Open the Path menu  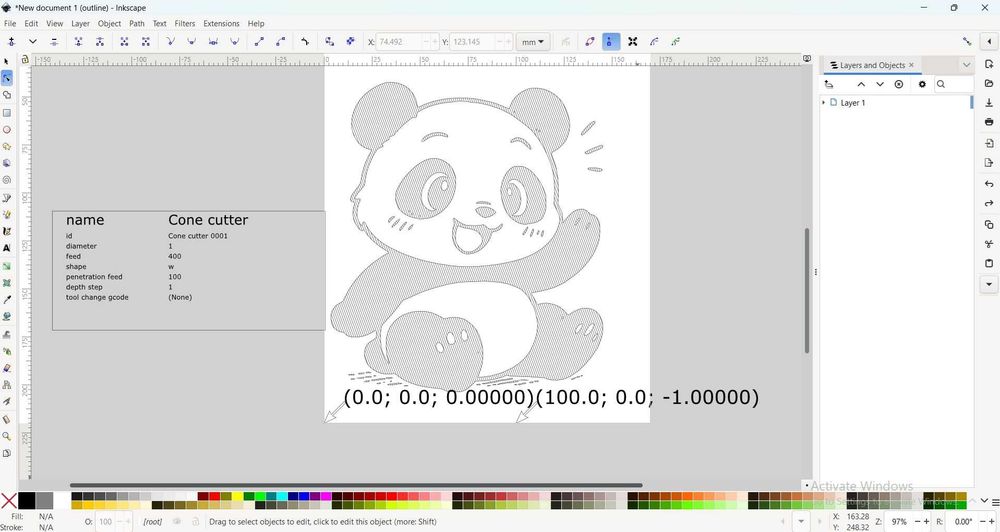137,24
